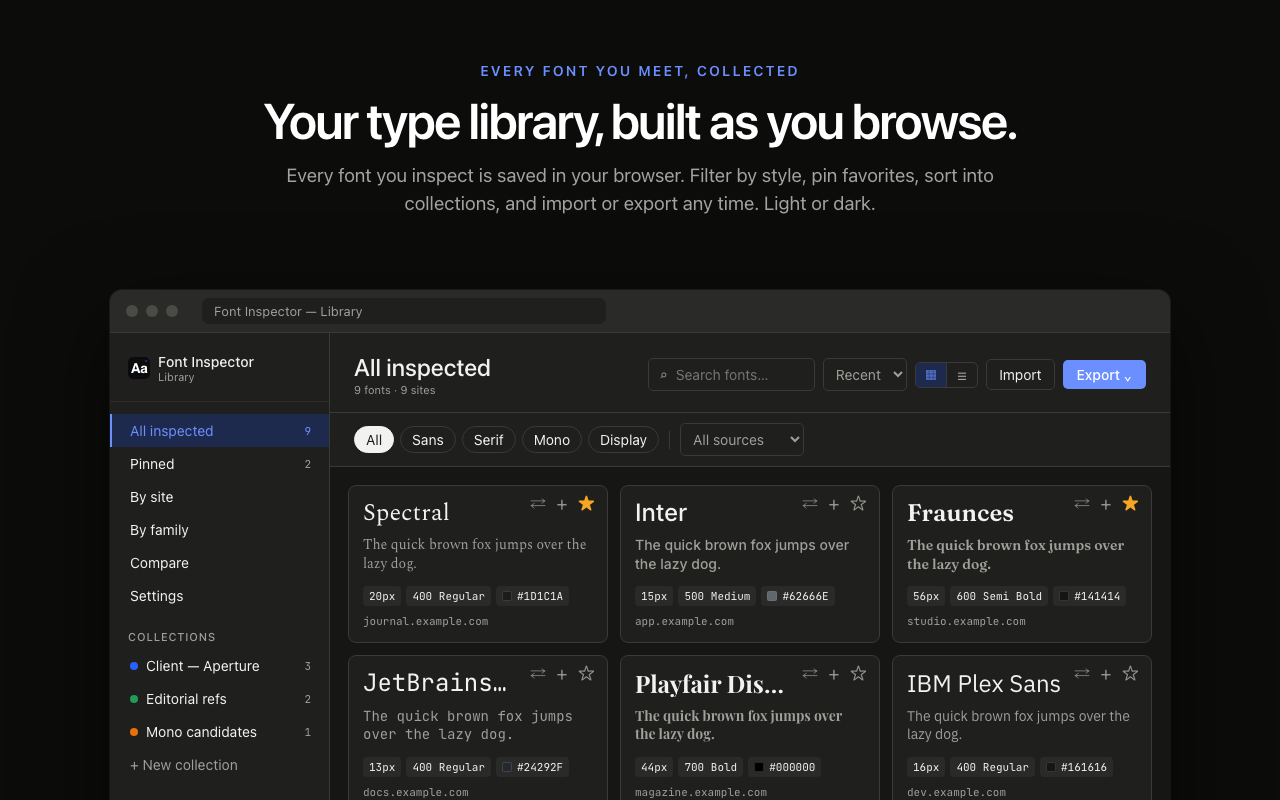Click the plus icon on IBM Plex Sans card

point(1106,674)
